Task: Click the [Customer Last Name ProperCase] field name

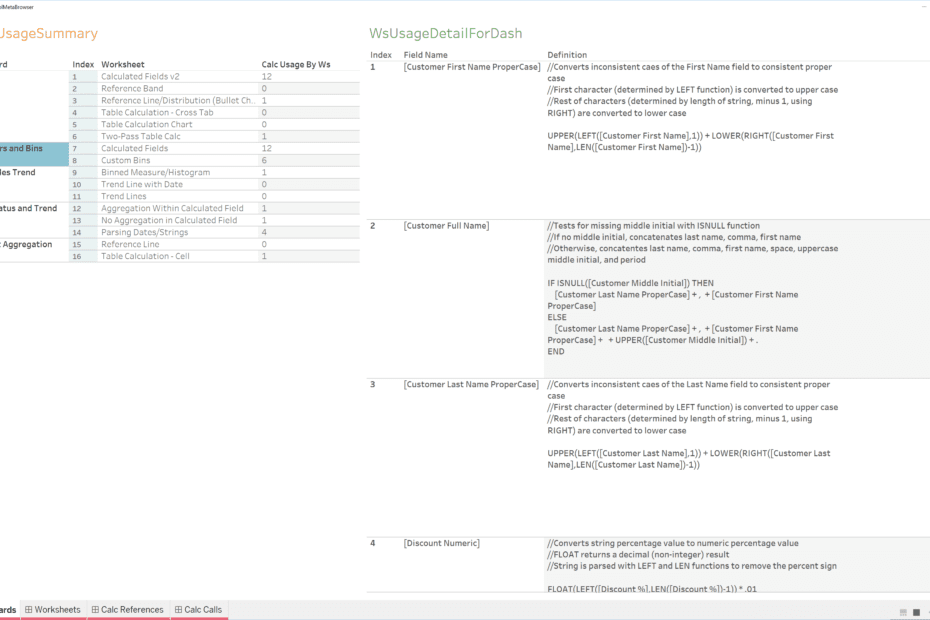Action: point(472,384)
